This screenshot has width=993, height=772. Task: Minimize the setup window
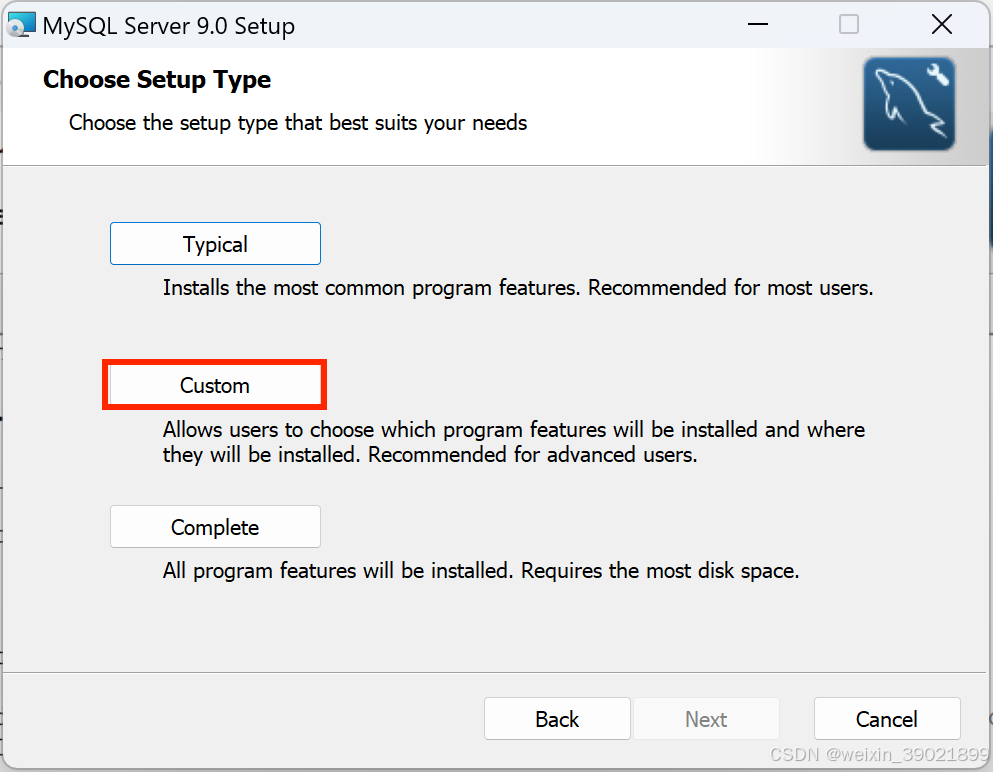tap(757, 24)
